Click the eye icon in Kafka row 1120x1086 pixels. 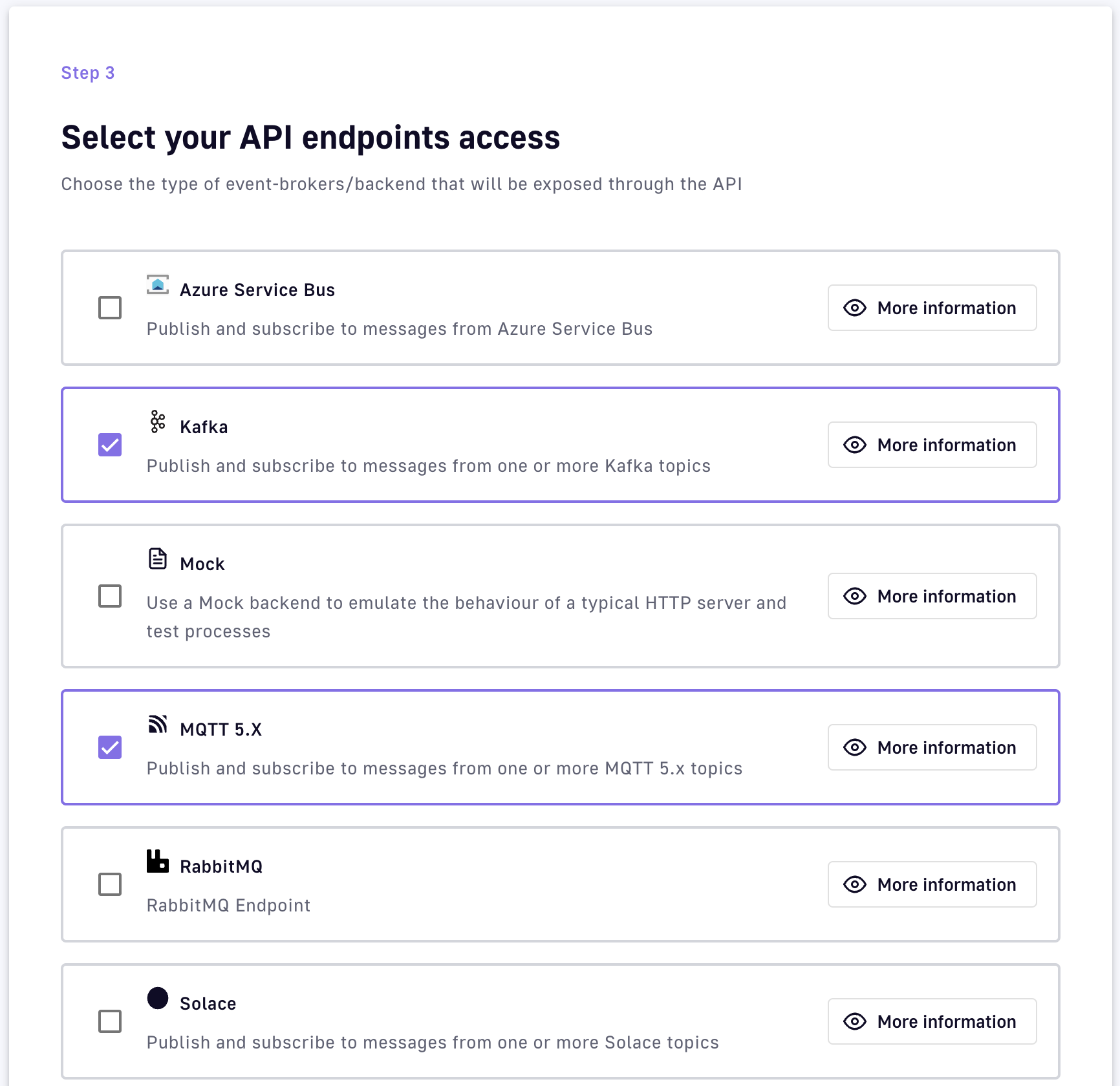tap(855, 445)
